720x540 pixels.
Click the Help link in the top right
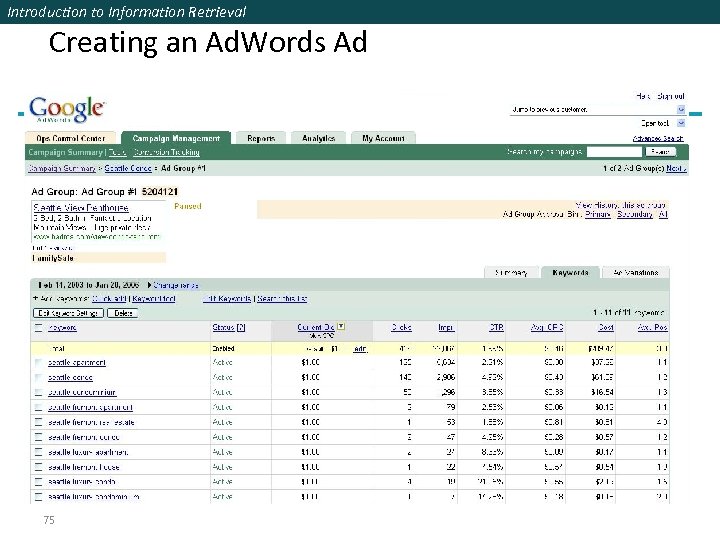[x=643, y=96]
